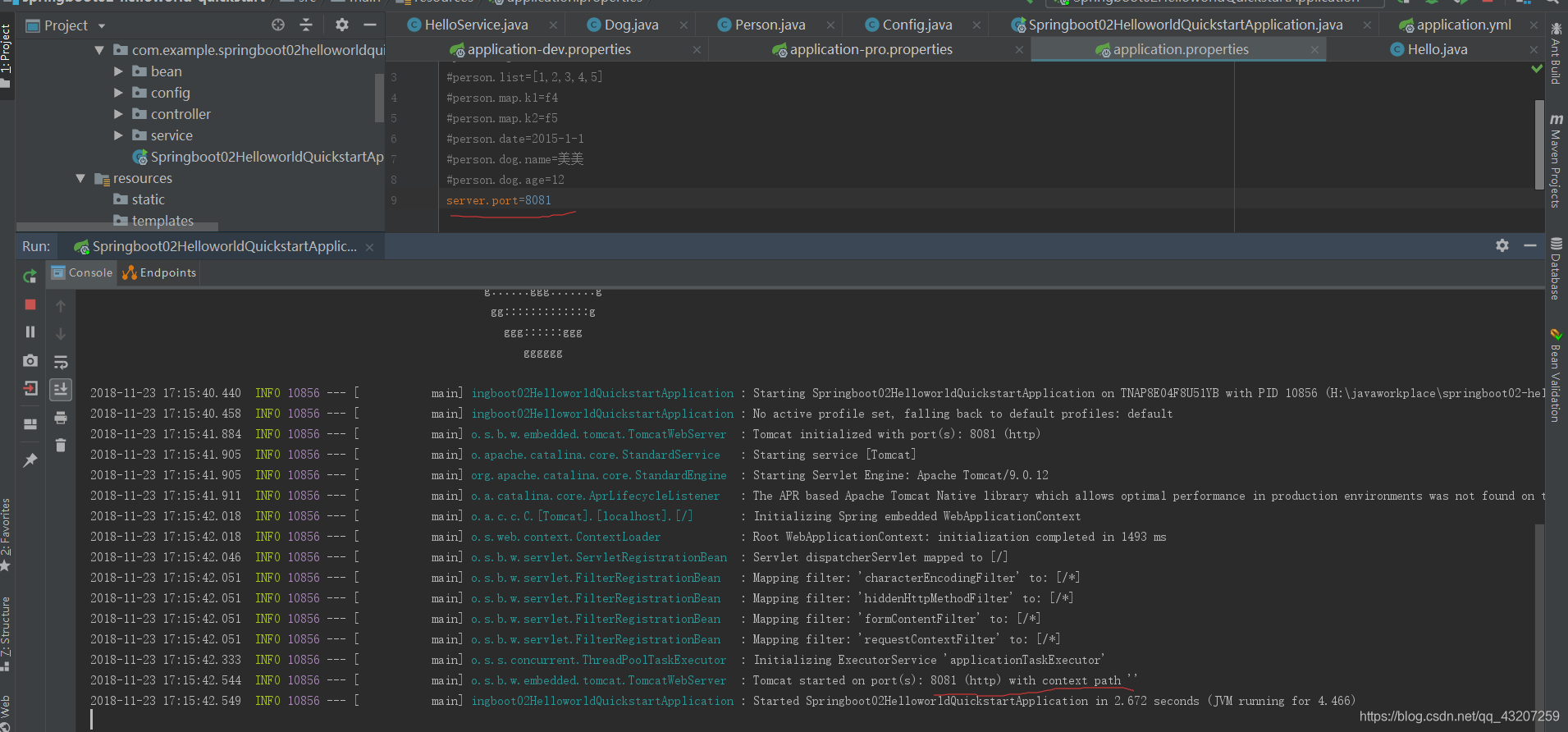Click the Exit application icon
This screenshot has width=1568, height=732.
coord(30,388)
